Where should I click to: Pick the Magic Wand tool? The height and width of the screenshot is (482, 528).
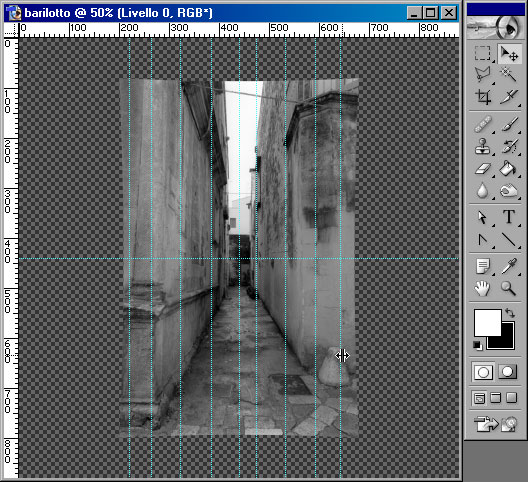point(509,75)
